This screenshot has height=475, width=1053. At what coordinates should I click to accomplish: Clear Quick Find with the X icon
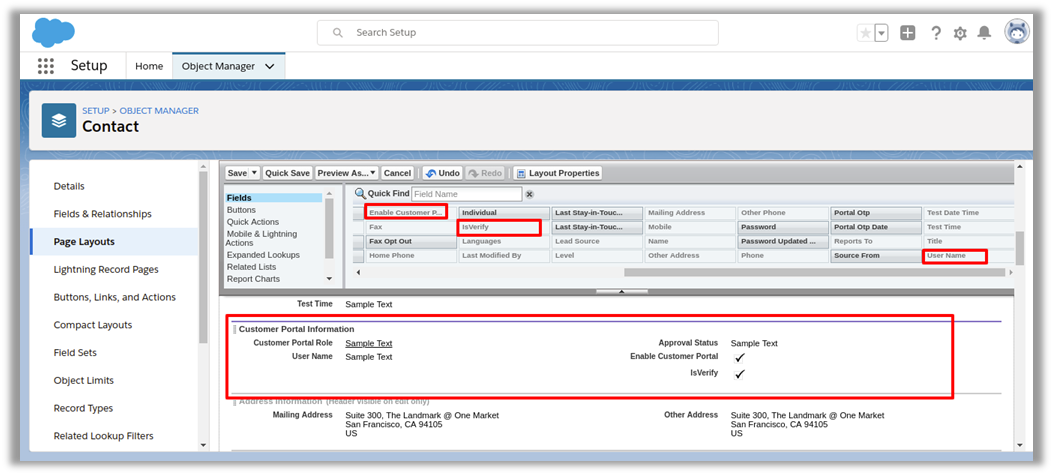tap(530, 194)
